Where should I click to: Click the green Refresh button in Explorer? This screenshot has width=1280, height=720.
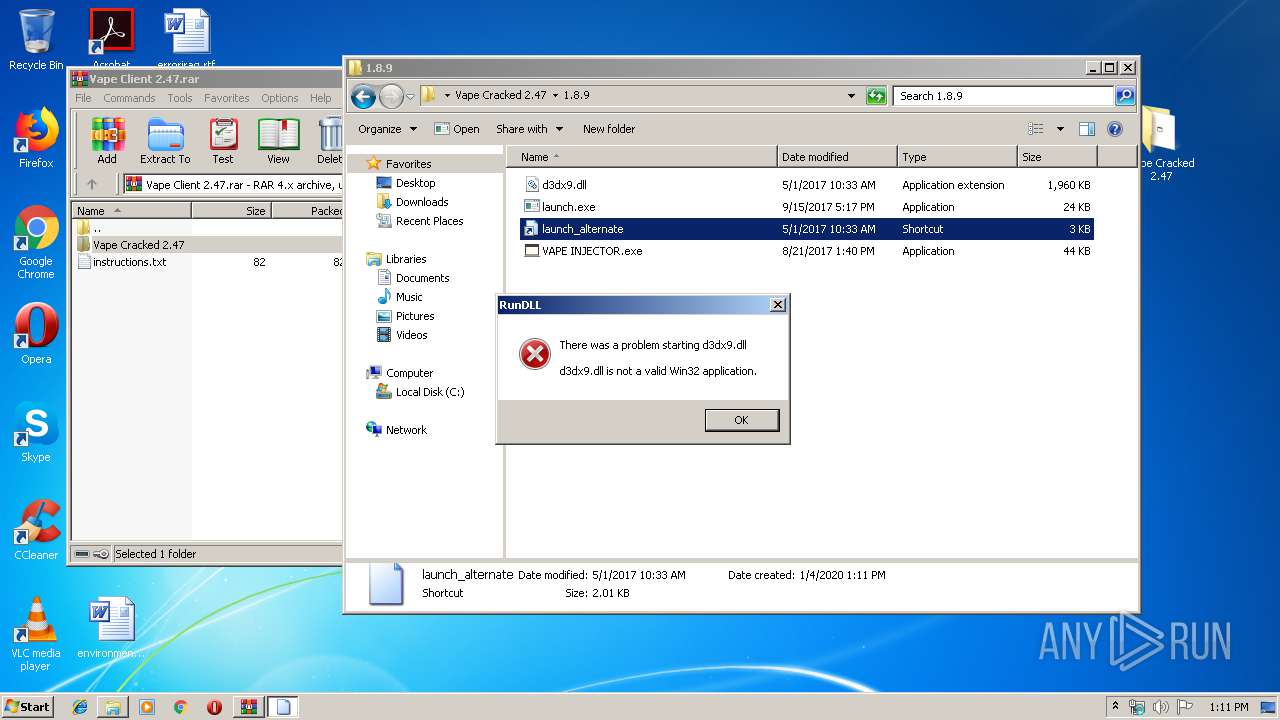point(876,96)
